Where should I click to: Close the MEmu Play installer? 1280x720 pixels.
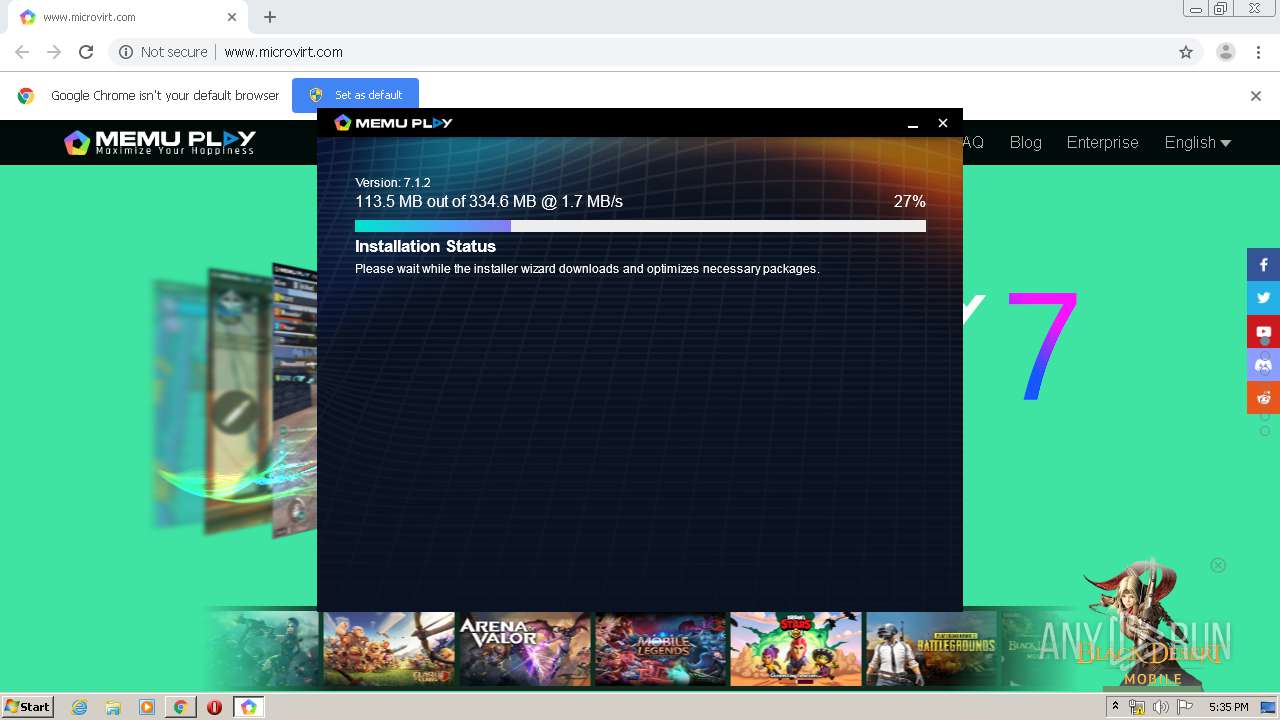[942, 123]
